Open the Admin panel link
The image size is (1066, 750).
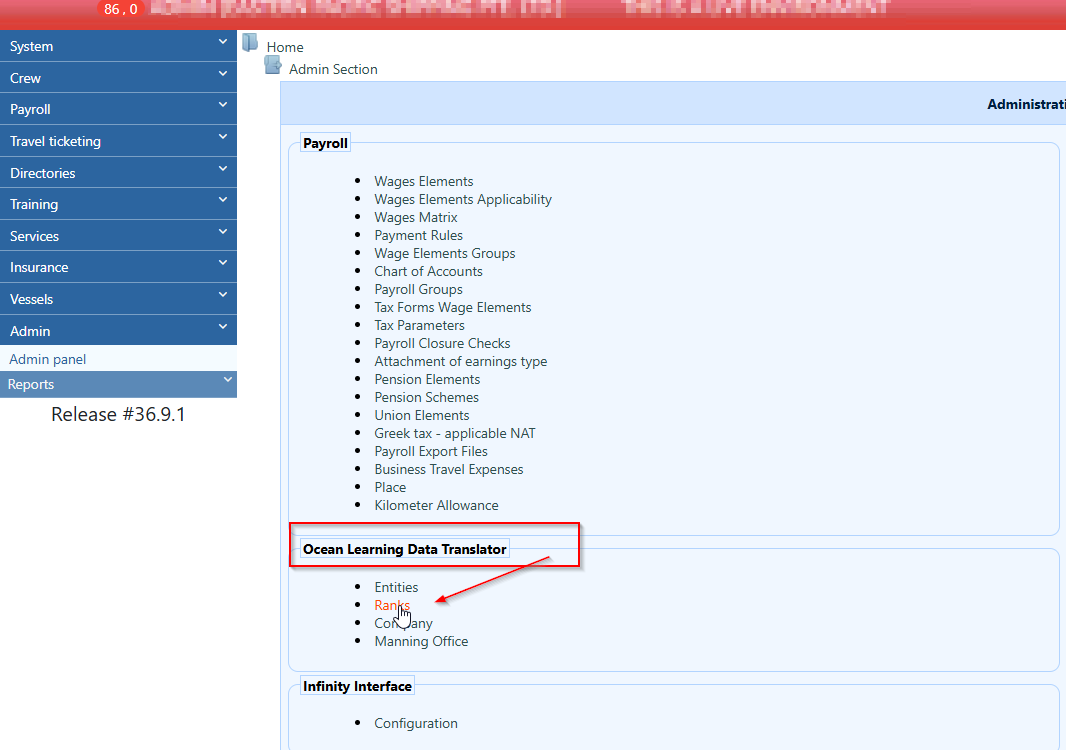pyautogui.click(x=48, y=359)
